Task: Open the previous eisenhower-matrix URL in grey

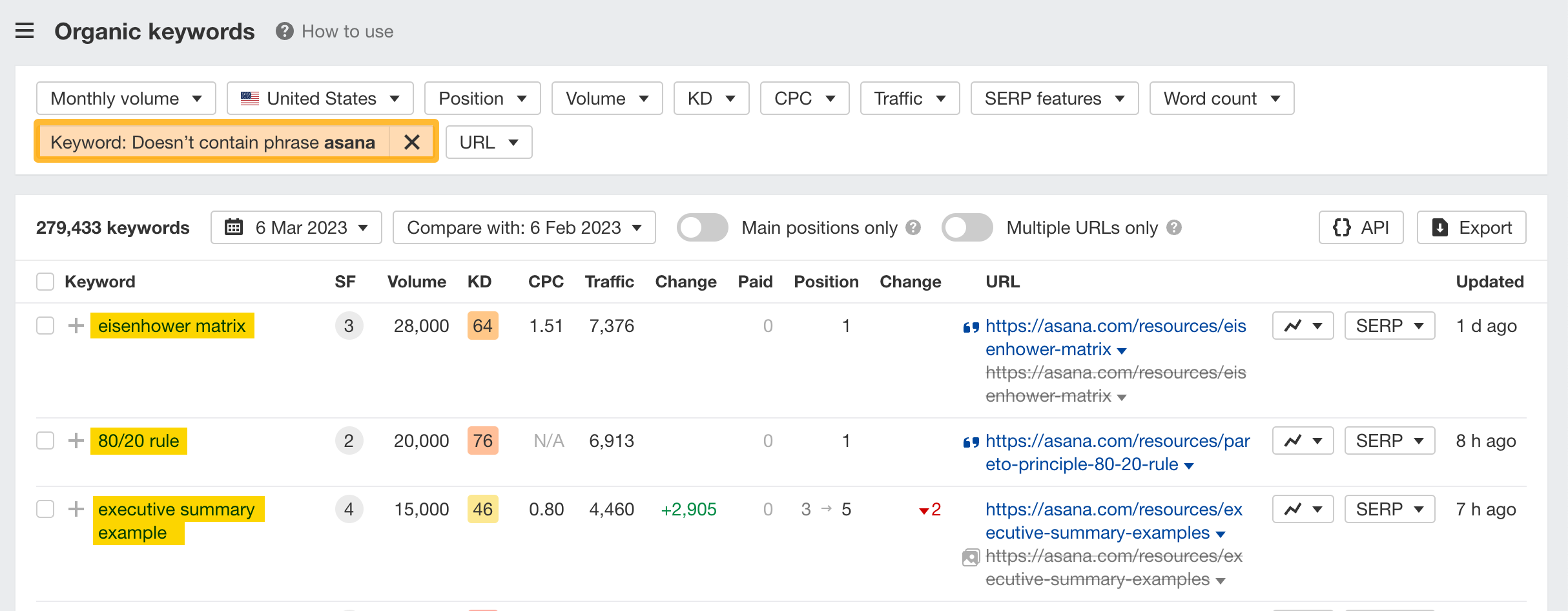Action: [1115, 384]
